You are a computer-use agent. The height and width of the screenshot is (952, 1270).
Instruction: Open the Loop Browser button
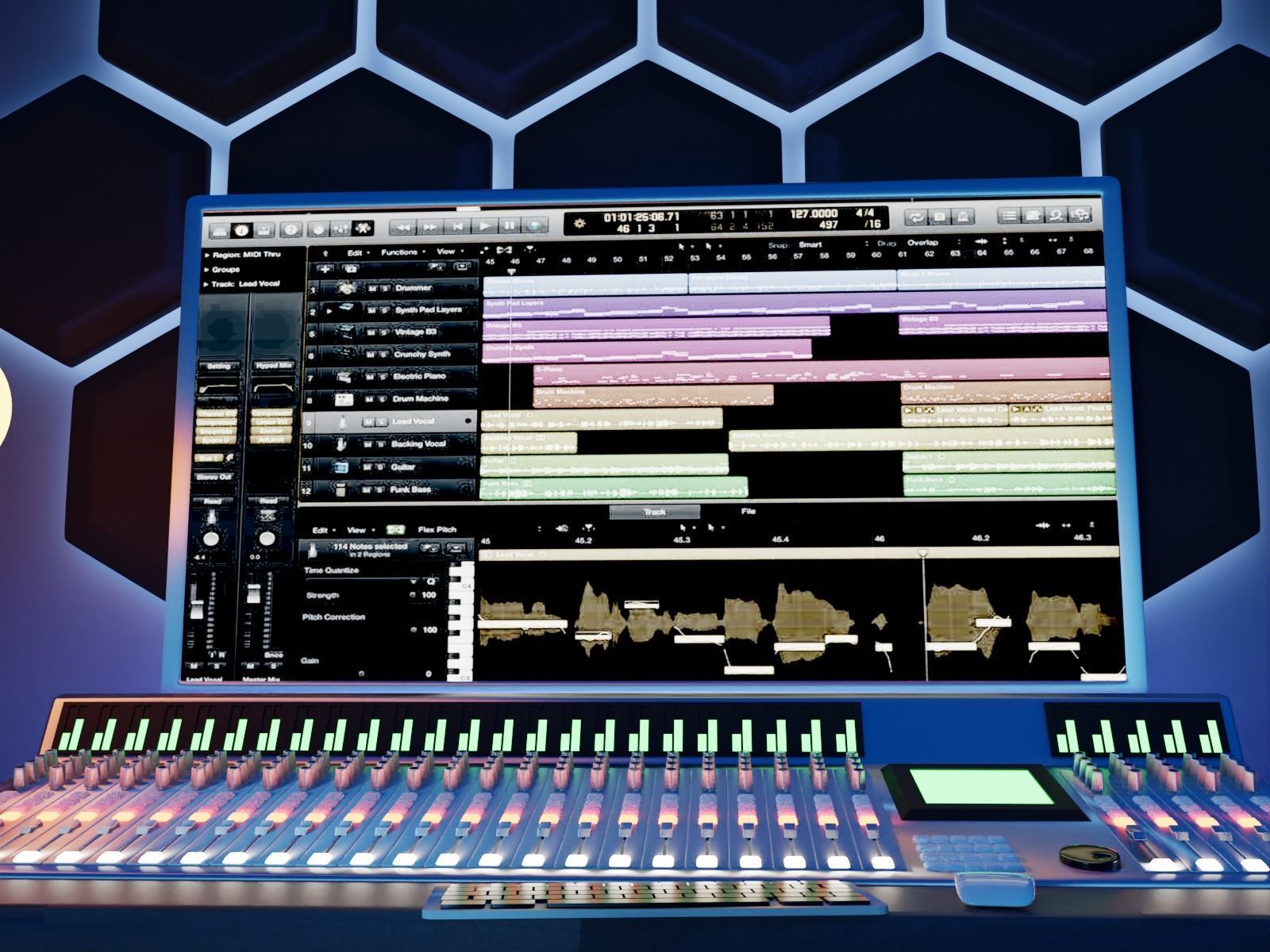[1056, 214]
